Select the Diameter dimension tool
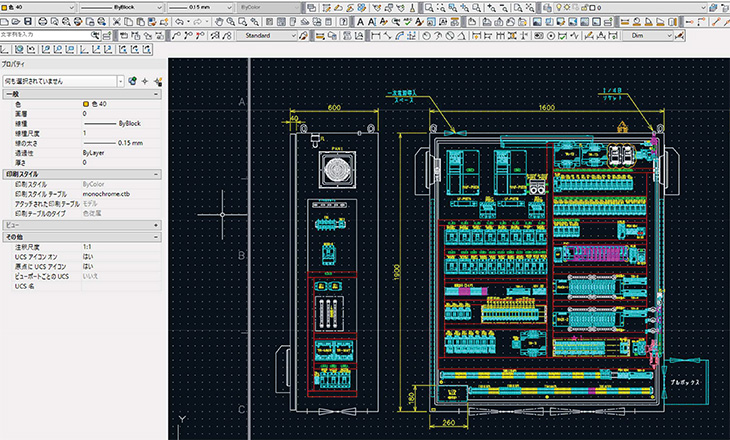 tap(450, 35)
